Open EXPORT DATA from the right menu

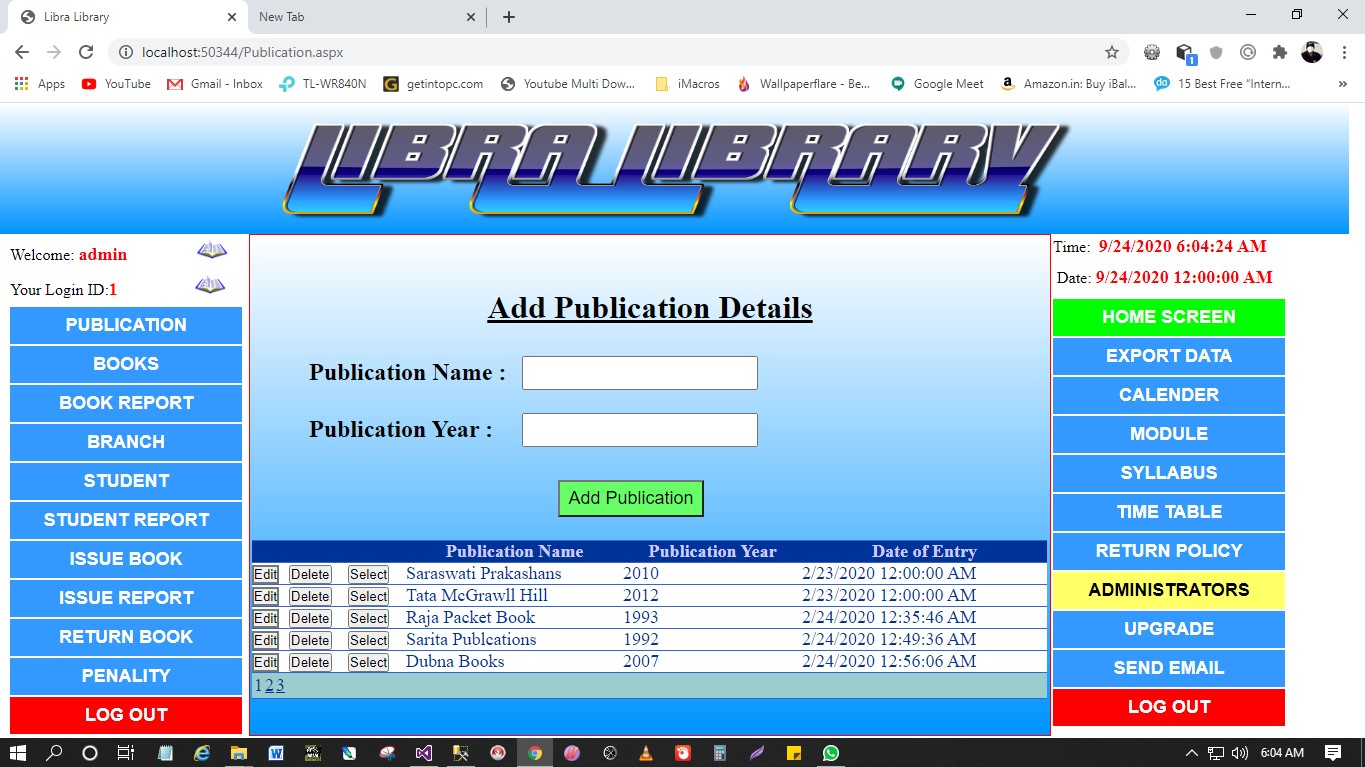pos(1168,356)
